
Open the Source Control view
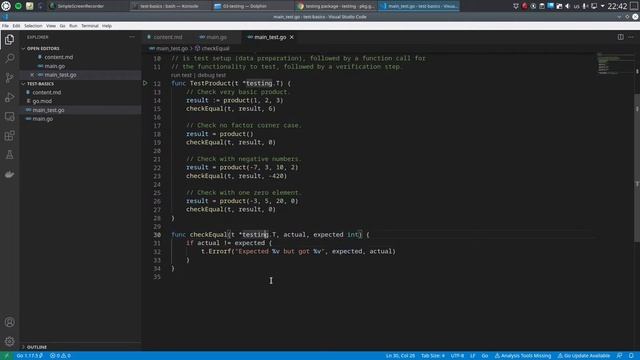point(9,78)
